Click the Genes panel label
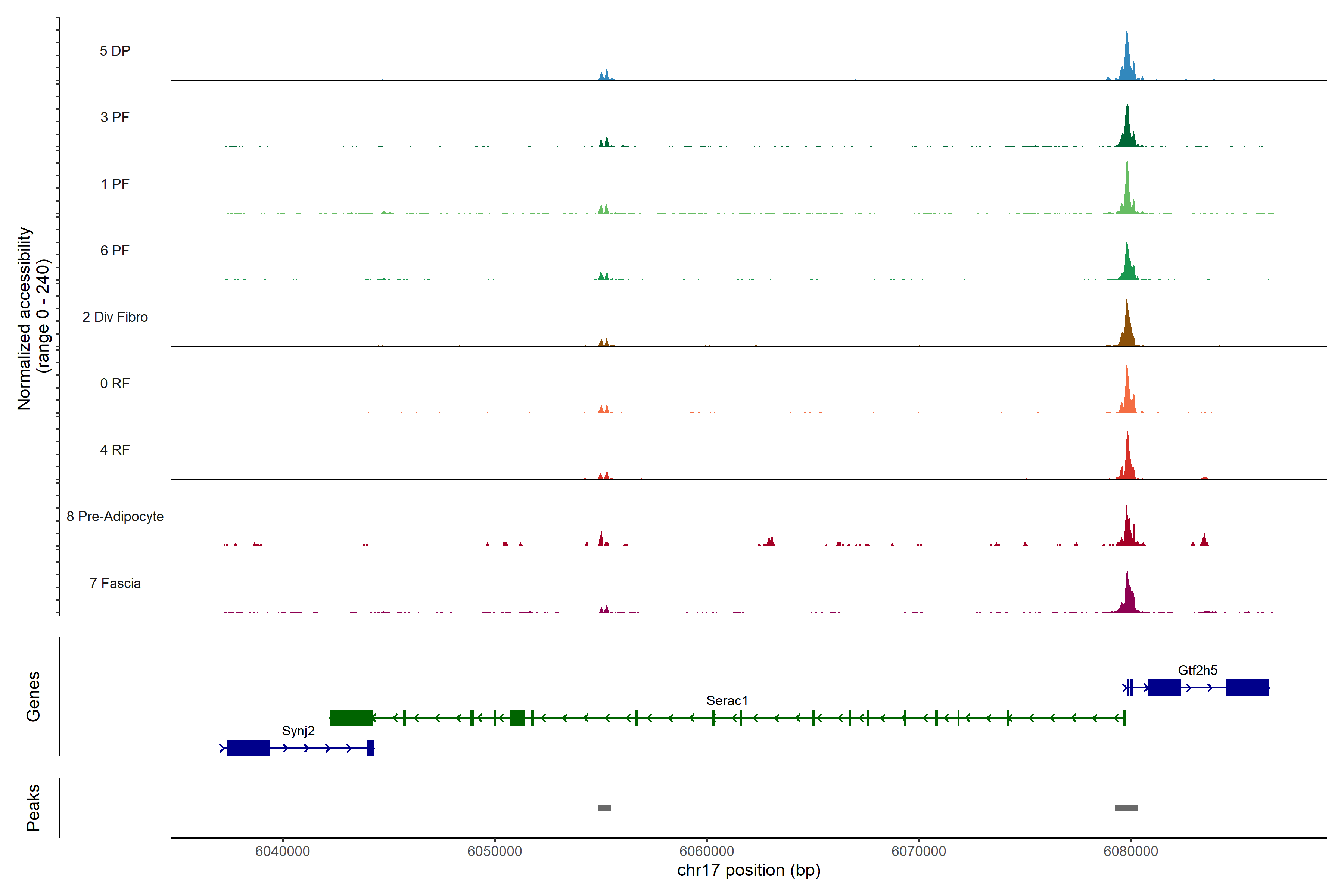Image resolution: width=1344 pixels, height=896 pixels. coord(33,697)
